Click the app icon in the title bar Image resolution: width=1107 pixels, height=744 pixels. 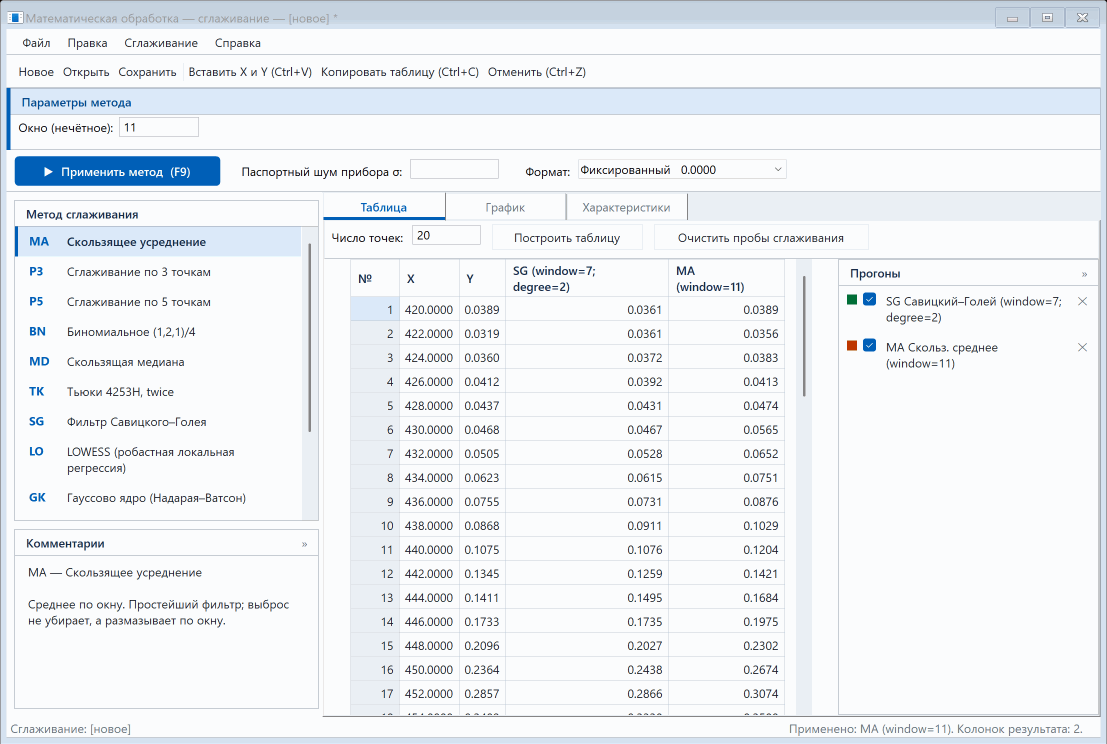pyautogui.click(x=15, y=18)
